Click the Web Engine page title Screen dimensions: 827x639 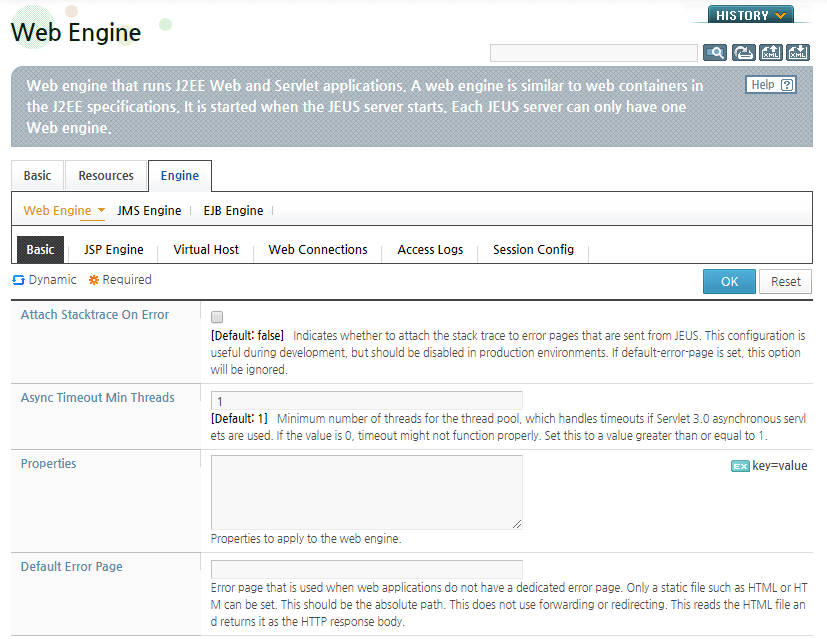tap(76, 33)
